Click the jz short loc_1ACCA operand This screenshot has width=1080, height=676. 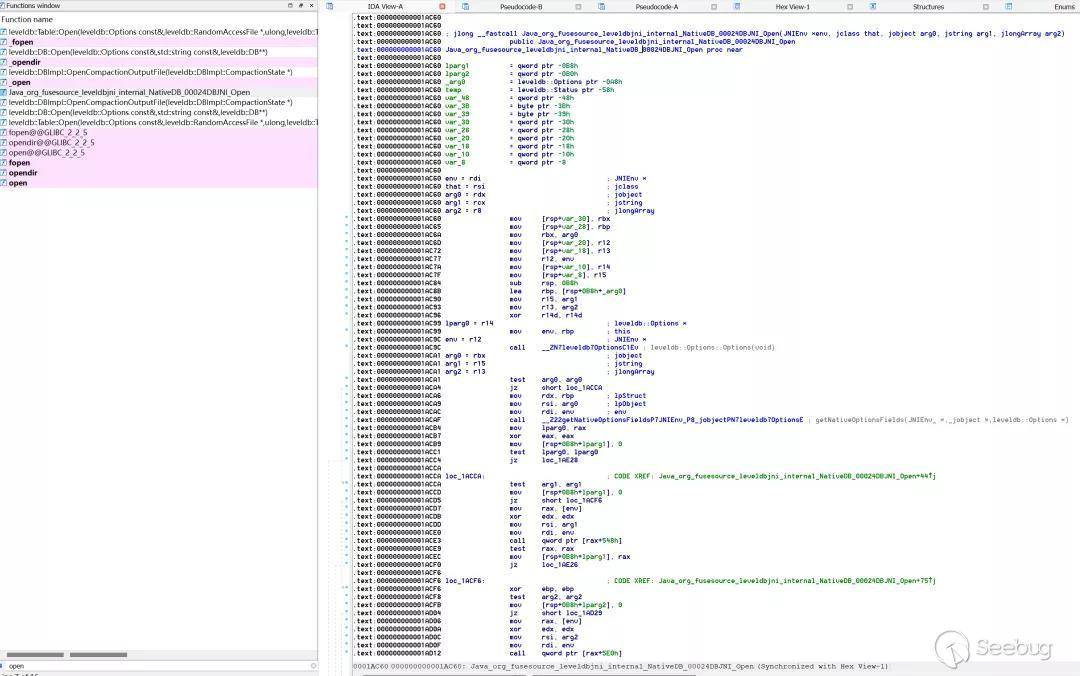point(572,388)
